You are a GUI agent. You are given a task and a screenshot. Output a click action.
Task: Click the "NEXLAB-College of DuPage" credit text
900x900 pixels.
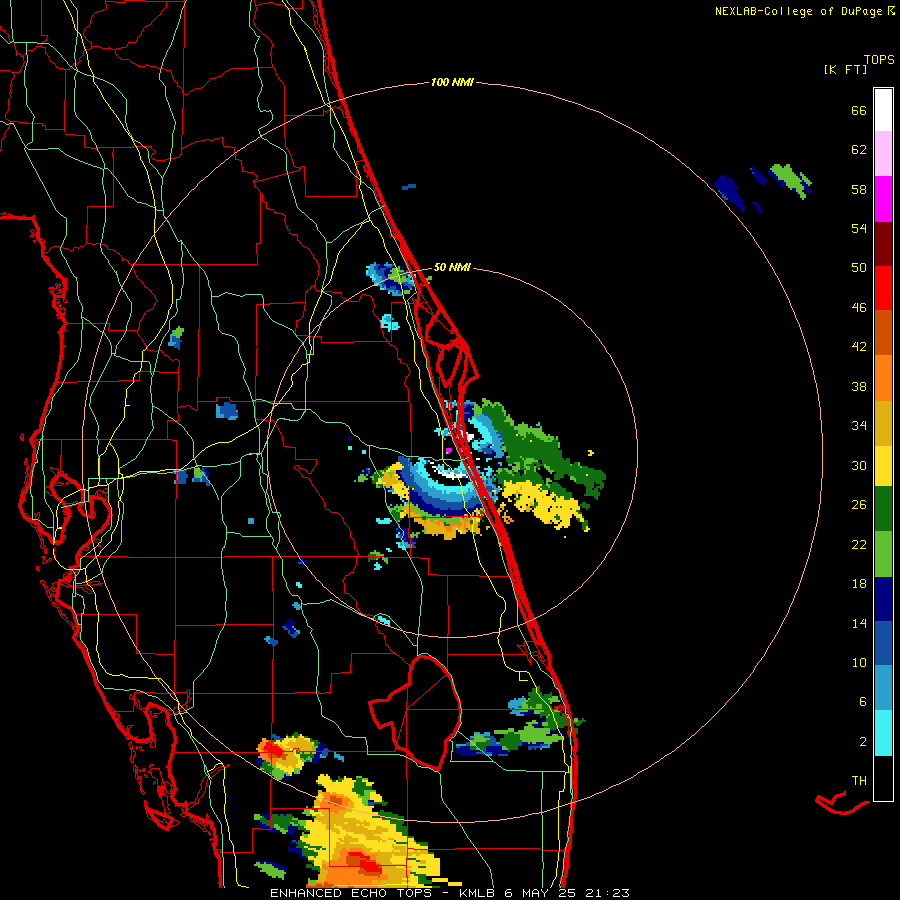pos(798,11)
